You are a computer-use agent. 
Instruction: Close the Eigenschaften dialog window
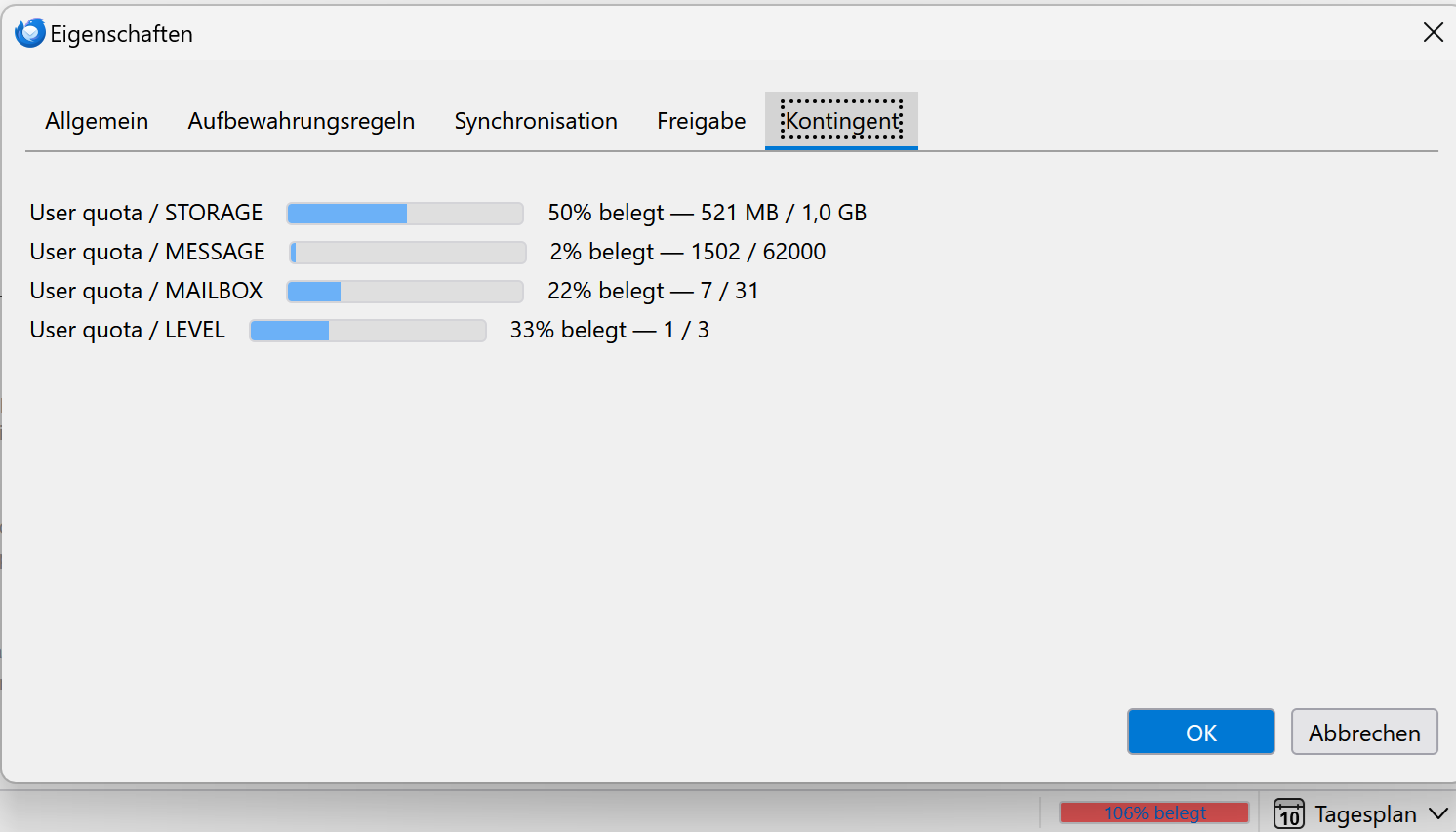coord(1433,33)
